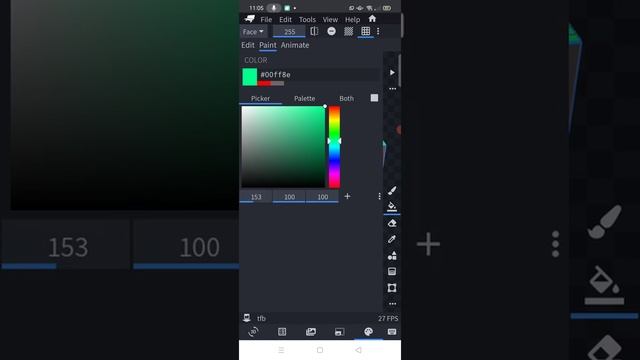Click the Blockbench logo icon
Image resolution: width=640 pixels, height=360 pixels.
(249, 19)
